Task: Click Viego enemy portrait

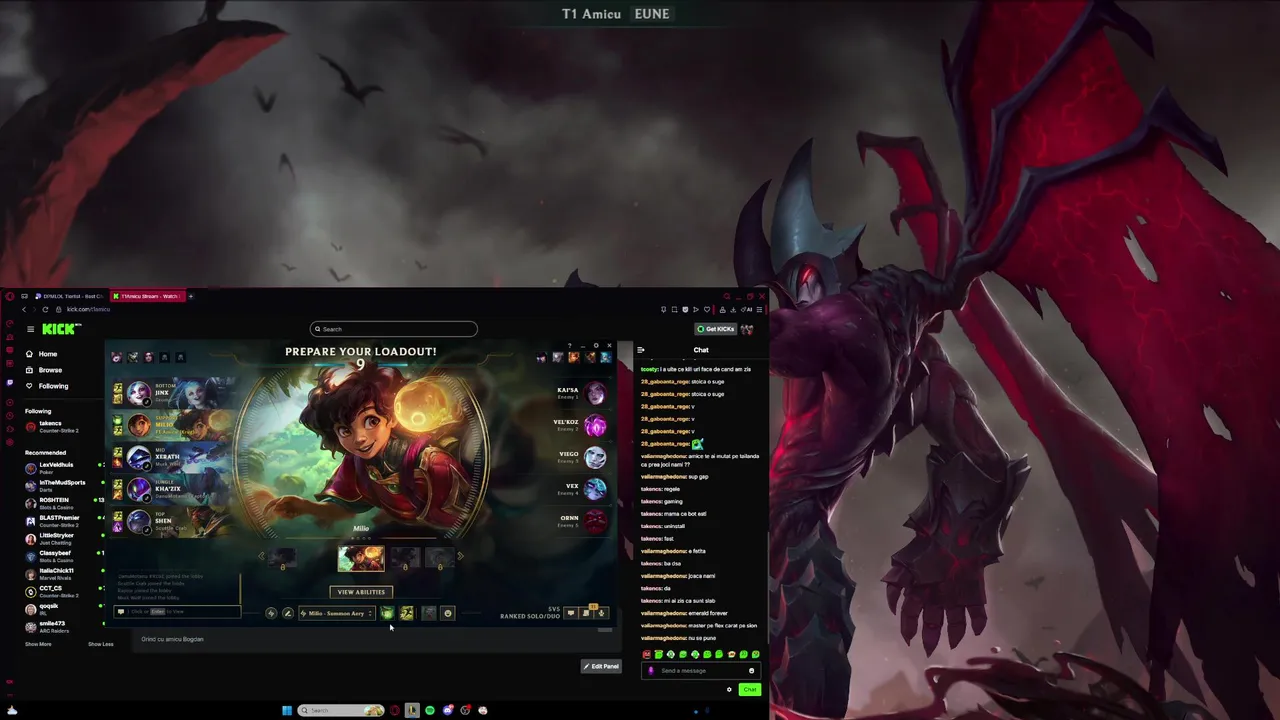Action: tap(595, 457)
